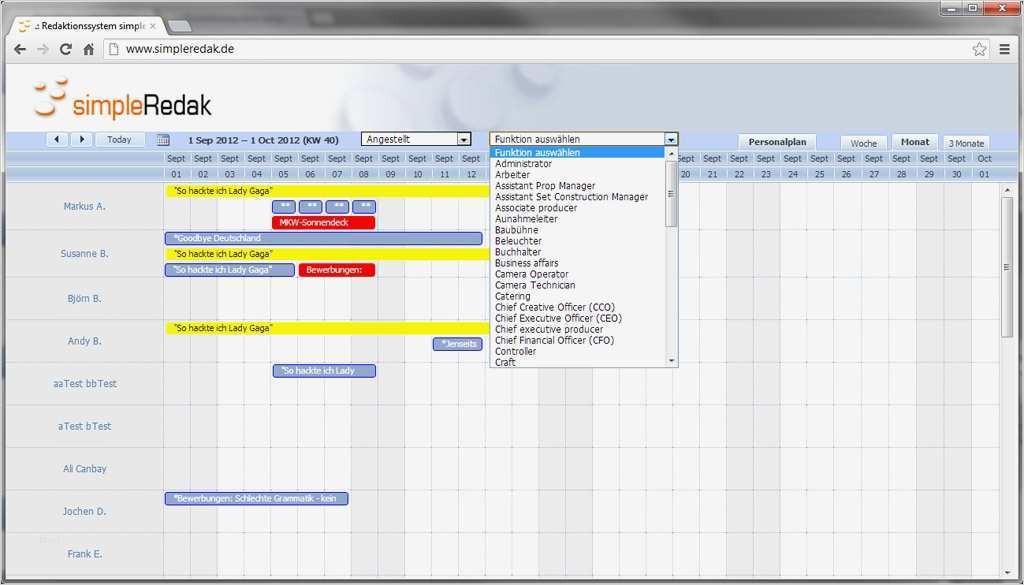Switch to Monat view

coord(915,142)
